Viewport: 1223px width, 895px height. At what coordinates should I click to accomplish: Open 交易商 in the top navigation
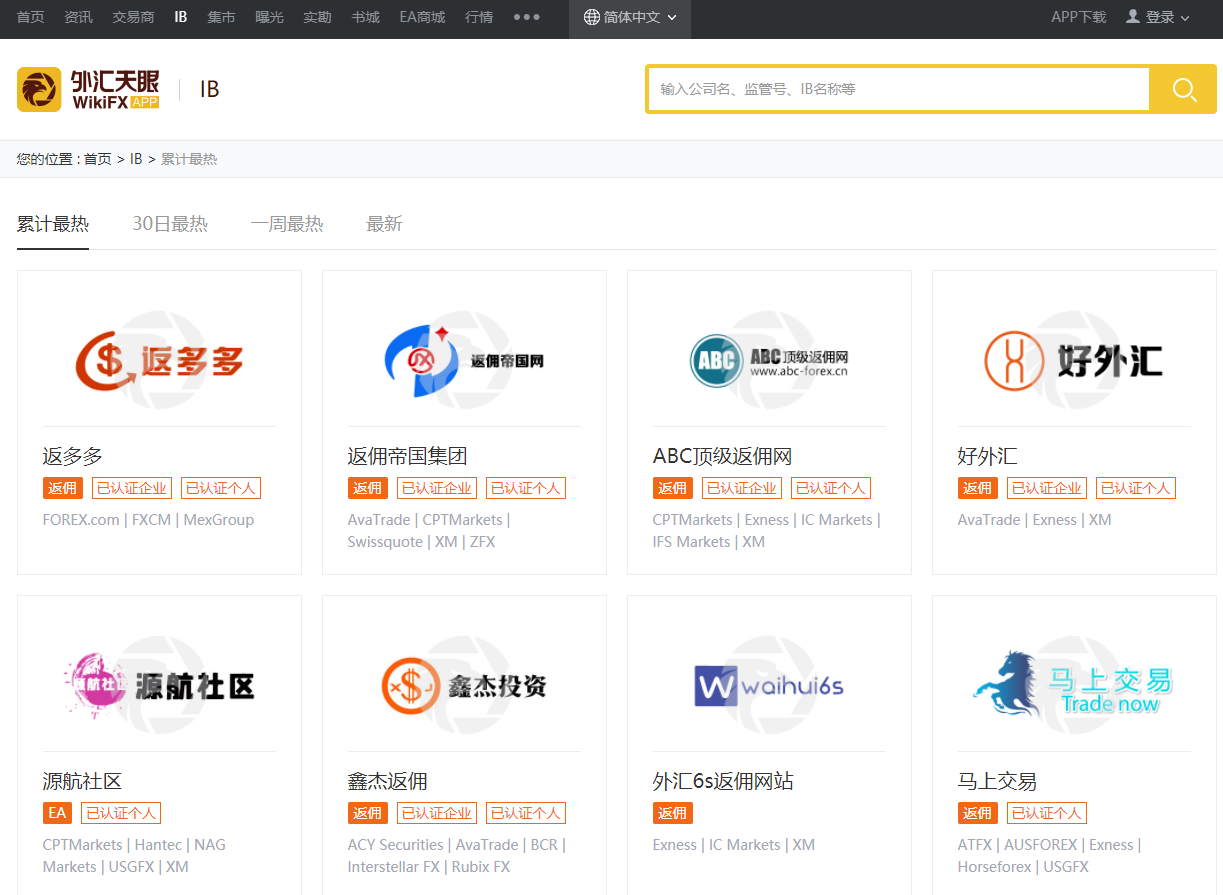(133, 17)
